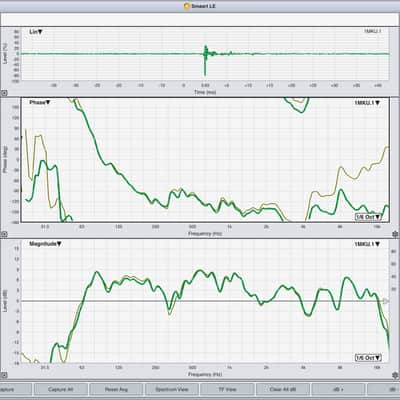Screen dimensions: 400x400
Task: Open the trace selector dropdown in Magnitude plot
Action: pyautogui.click(x=367, y=244)
